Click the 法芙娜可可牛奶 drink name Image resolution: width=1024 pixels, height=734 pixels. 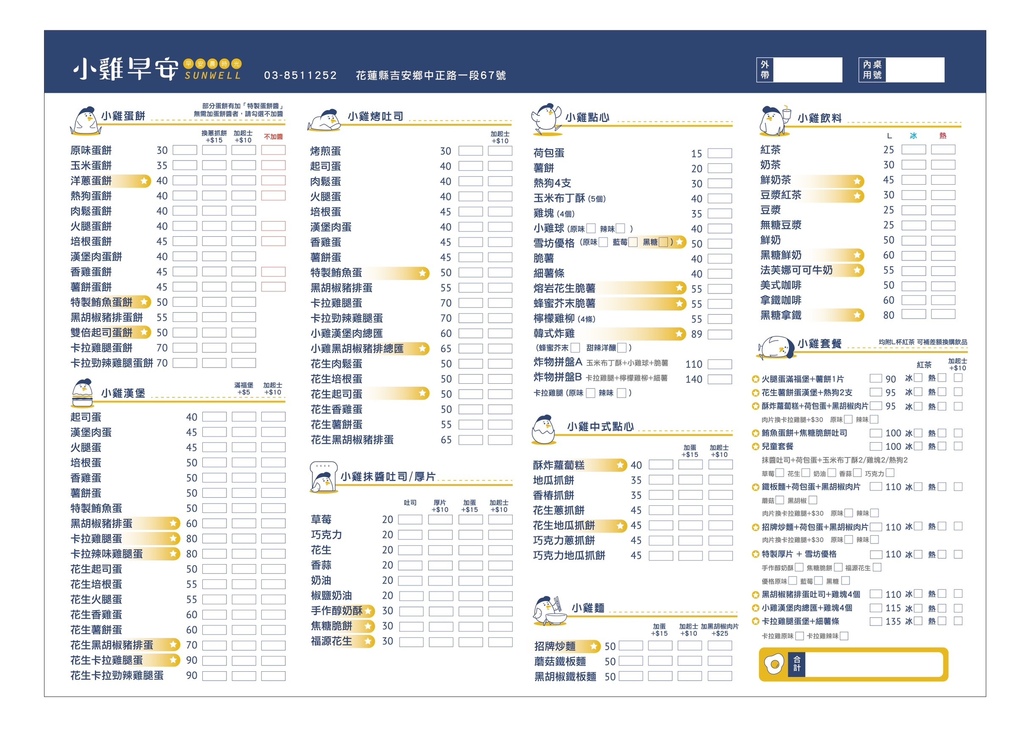pos(796,270)
